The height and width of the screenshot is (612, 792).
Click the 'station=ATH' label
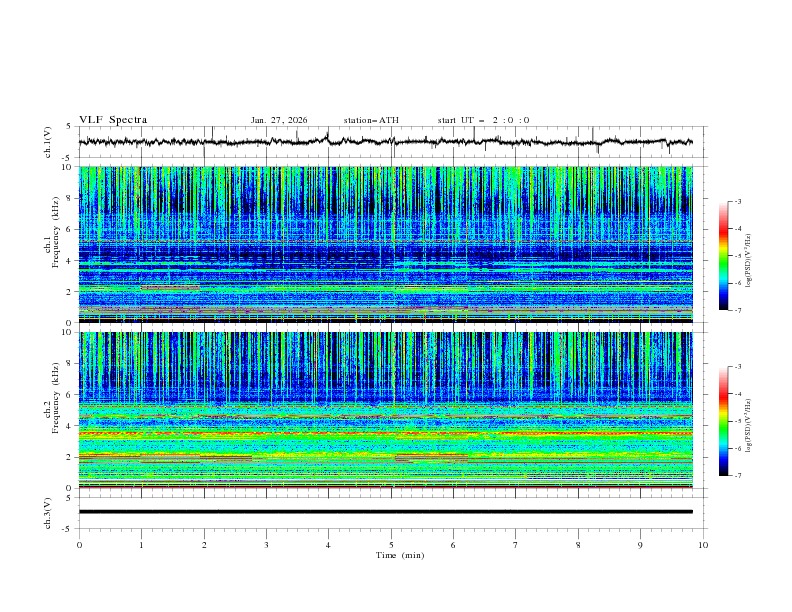pyautogui.click(x=371, y=120)
